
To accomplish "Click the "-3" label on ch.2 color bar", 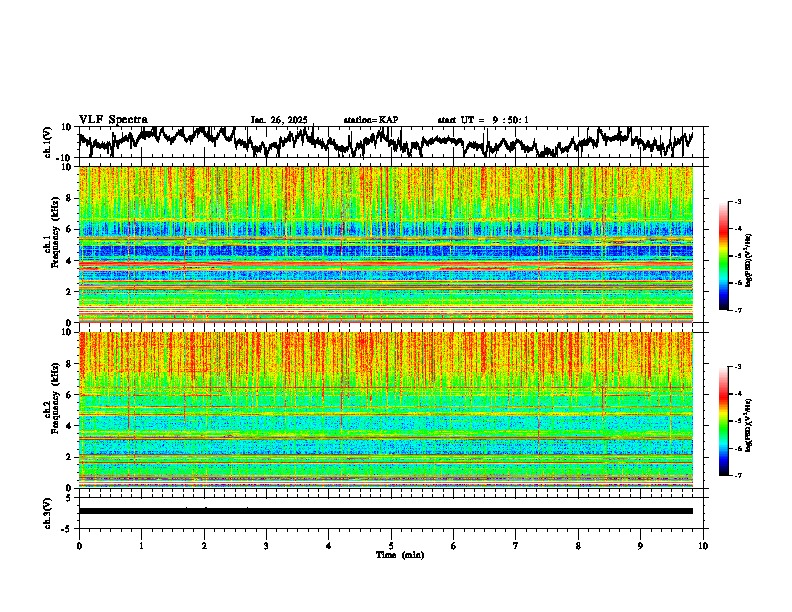I will (x=738, y=367).
